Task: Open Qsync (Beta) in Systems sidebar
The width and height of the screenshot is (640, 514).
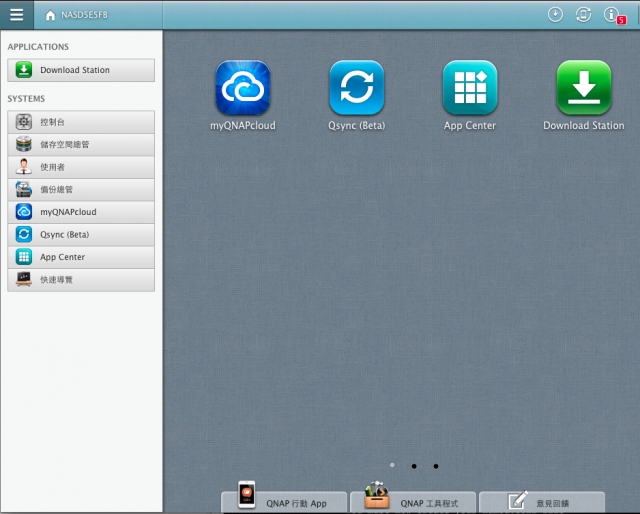Action: pos(81,234)
